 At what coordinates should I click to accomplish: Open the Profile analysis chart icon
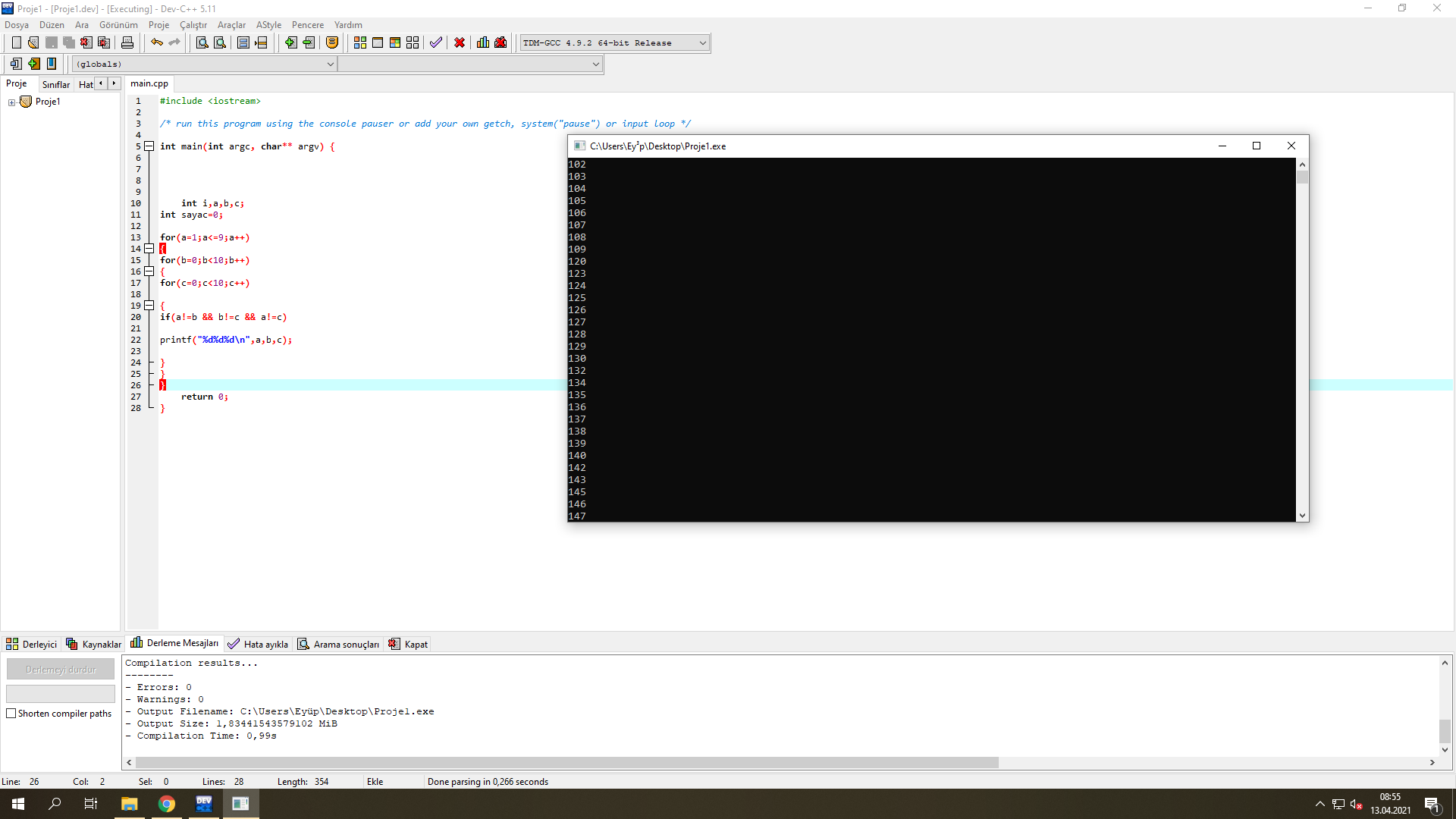pos(483,43)
